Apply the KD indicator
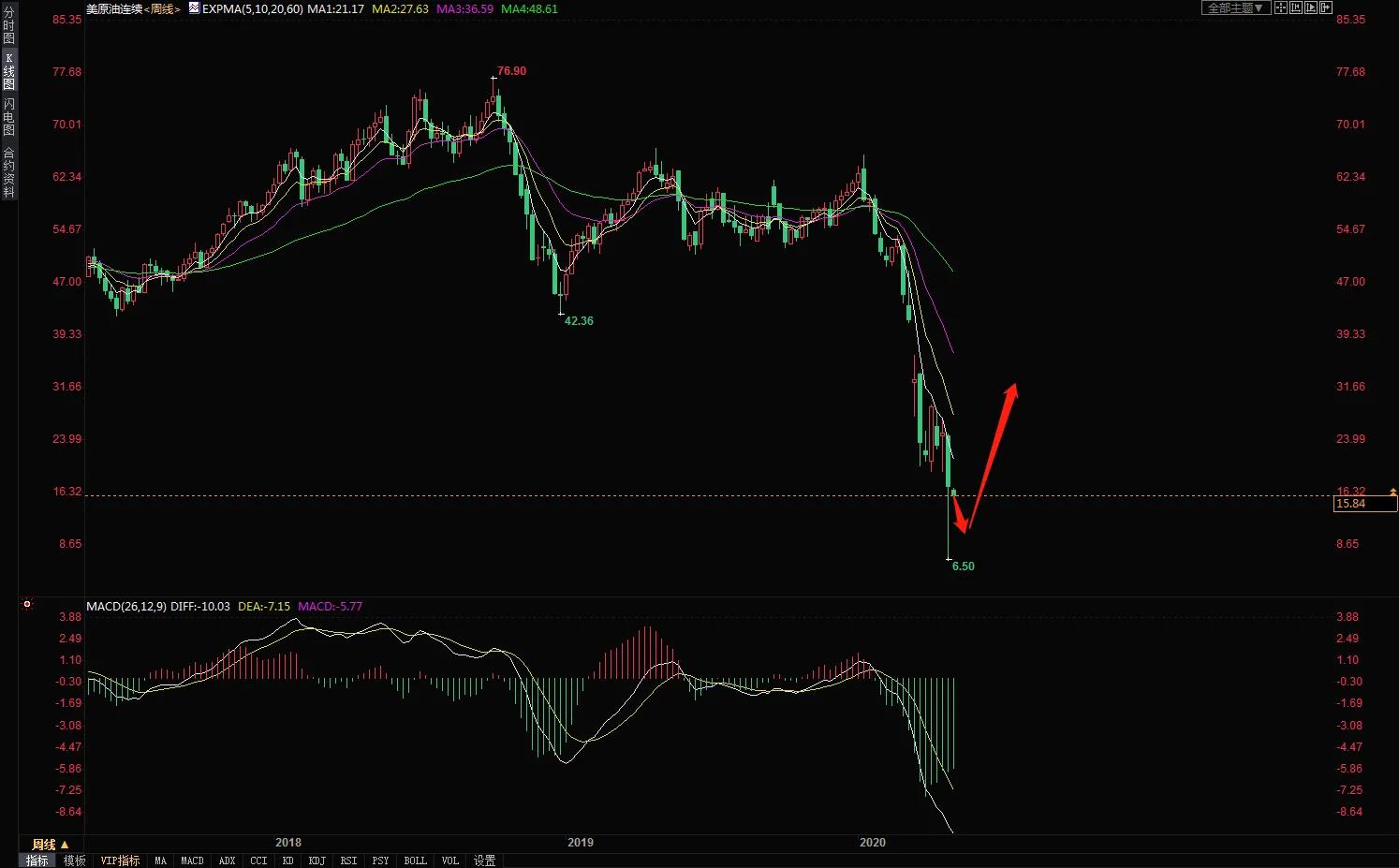 pos(288,861)
